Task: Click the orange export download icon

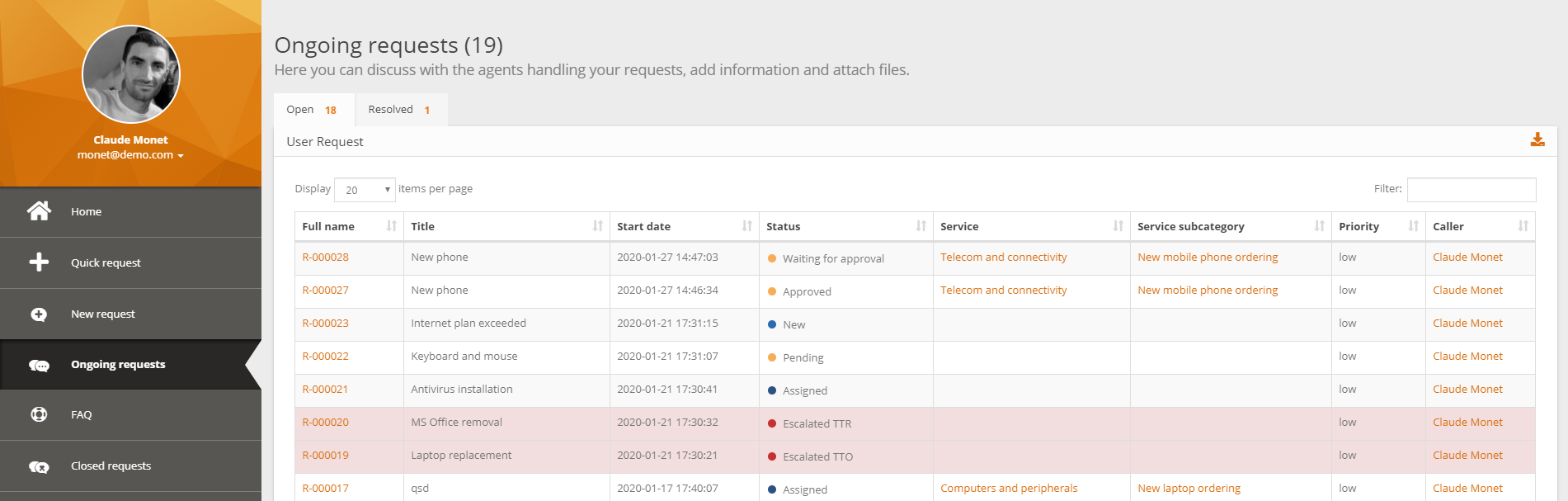Action: (x=1537, y=140)
